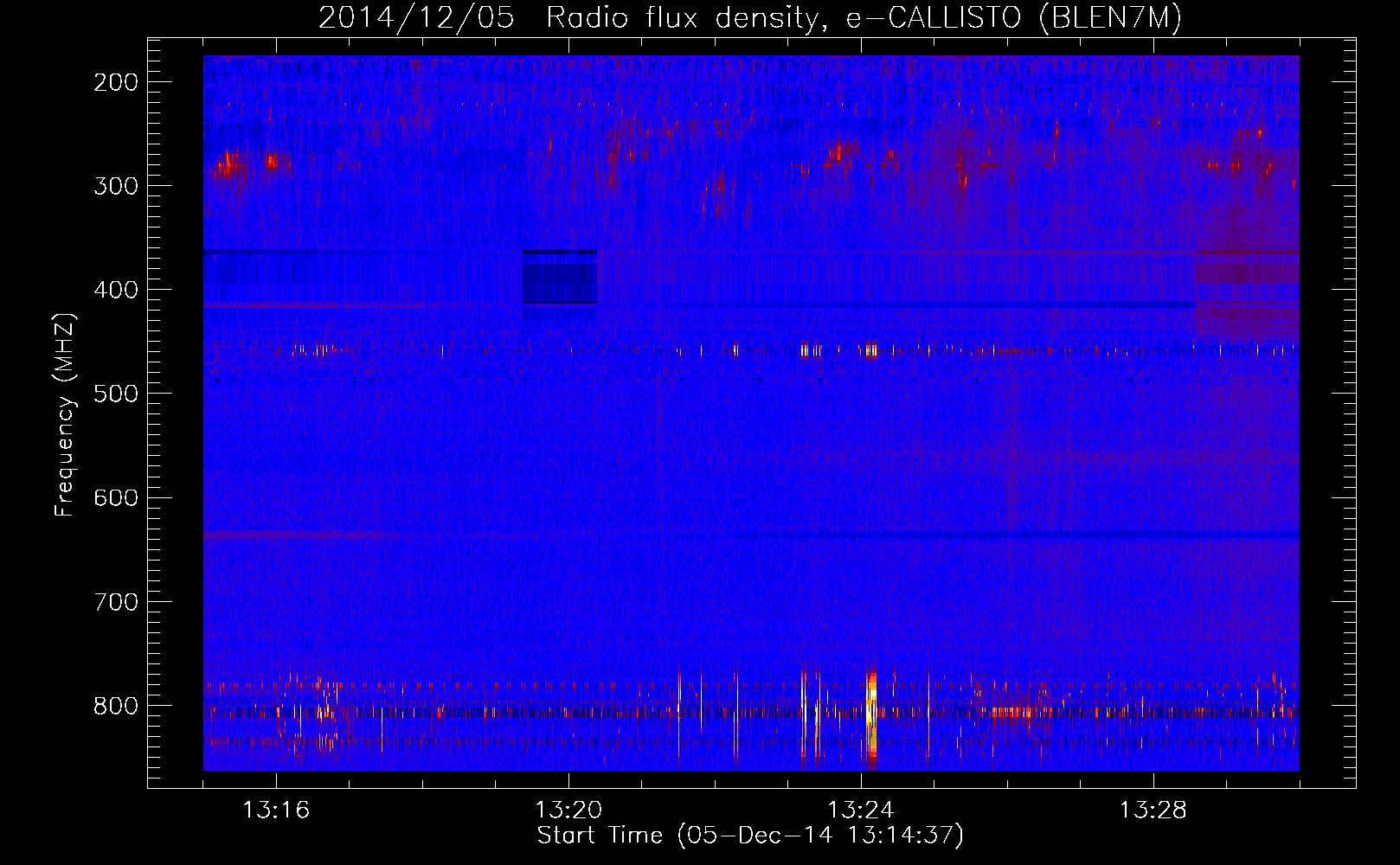The height and width of the screenshot is (865, 1400).
Task: Click the "Frequency (MHZ)" axis label
Action: coord(65,414)
